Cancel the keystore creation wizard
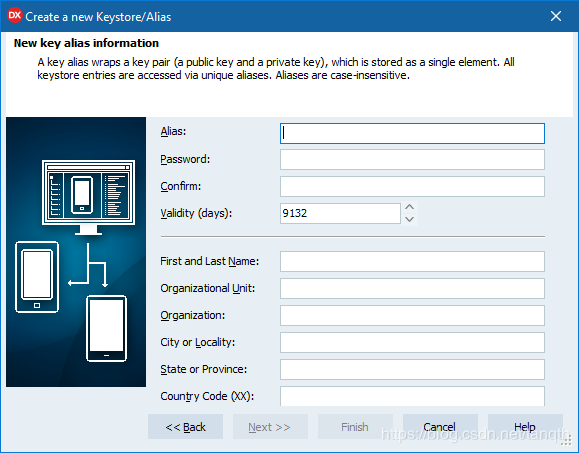 (x=440, y=427)
